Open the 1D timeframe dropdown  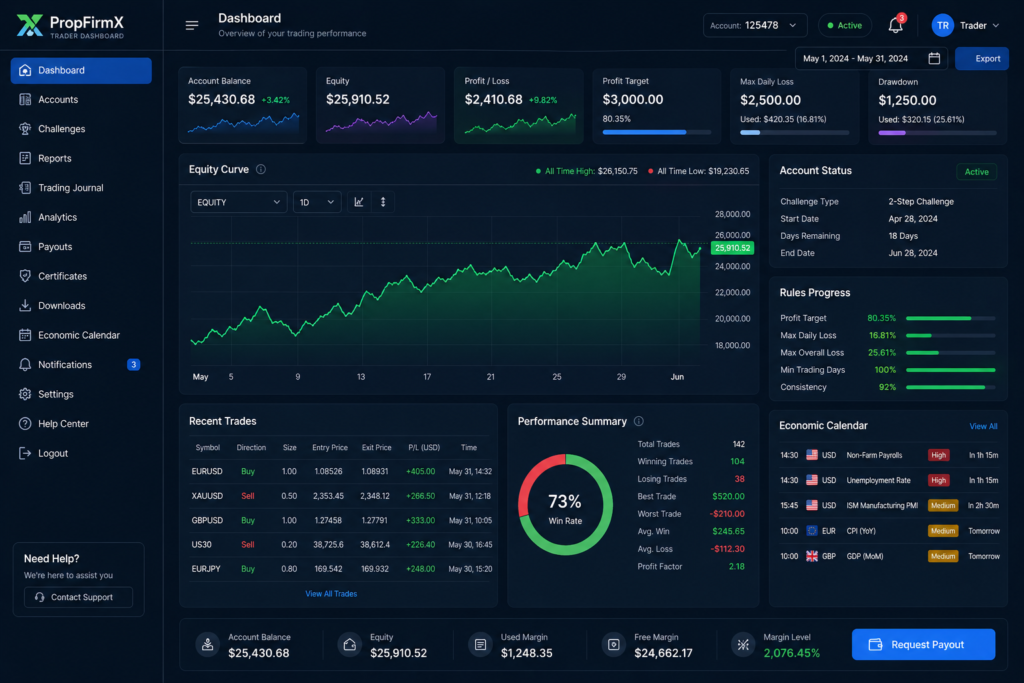pos(316,202)
